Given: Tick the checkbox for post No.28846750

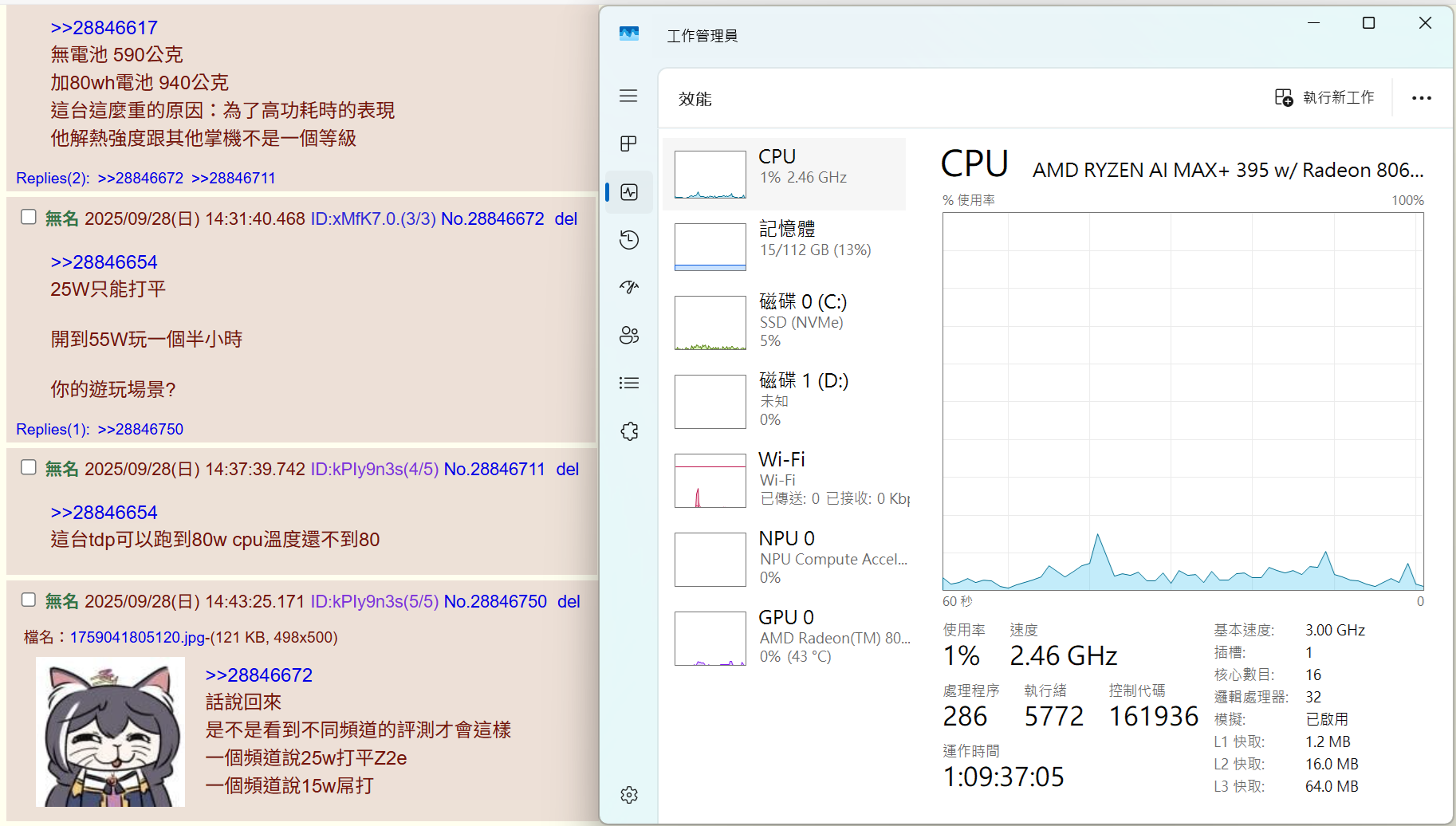Looking at the screenshot, I should click(29, 600).
